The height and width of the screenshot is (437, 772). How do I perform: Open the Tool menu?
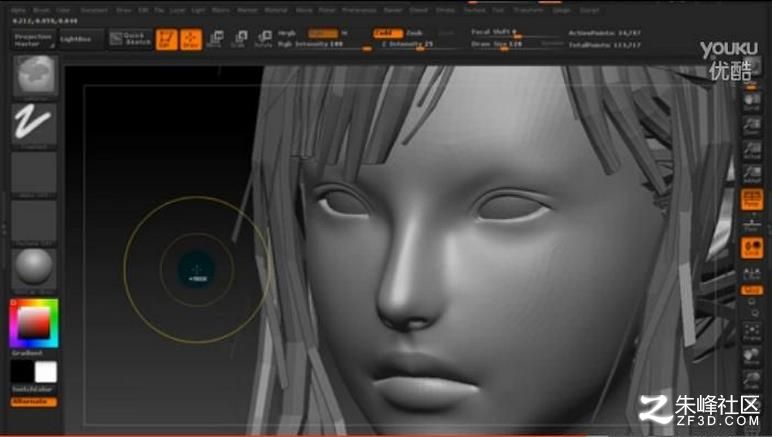point(498,10)
